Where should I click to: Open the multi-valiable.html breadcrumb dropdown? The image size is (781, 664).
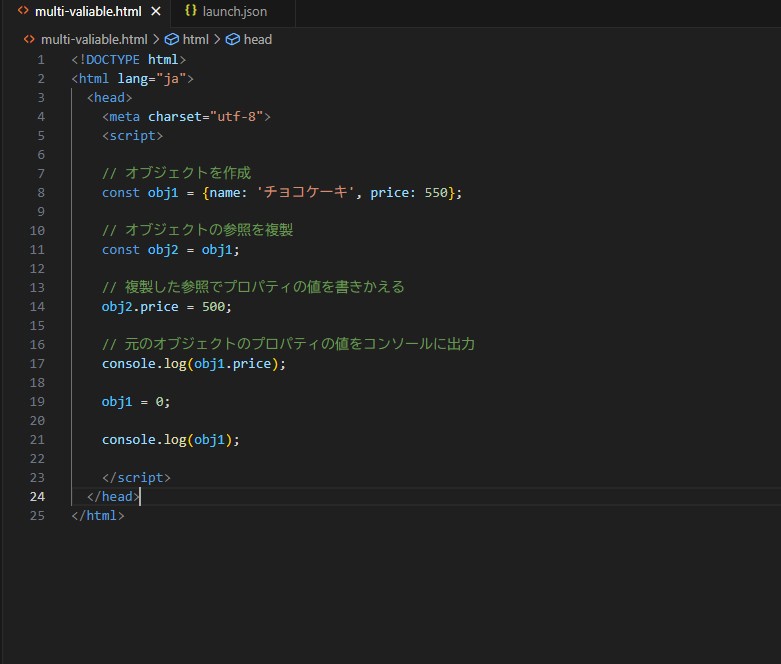tap(94, 39)
